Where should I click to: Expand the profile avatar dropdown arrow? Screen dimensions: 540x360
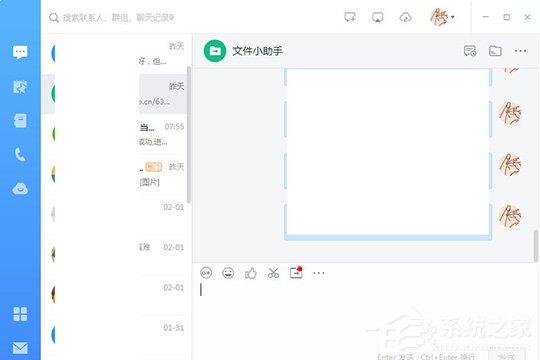click(453, 17)
